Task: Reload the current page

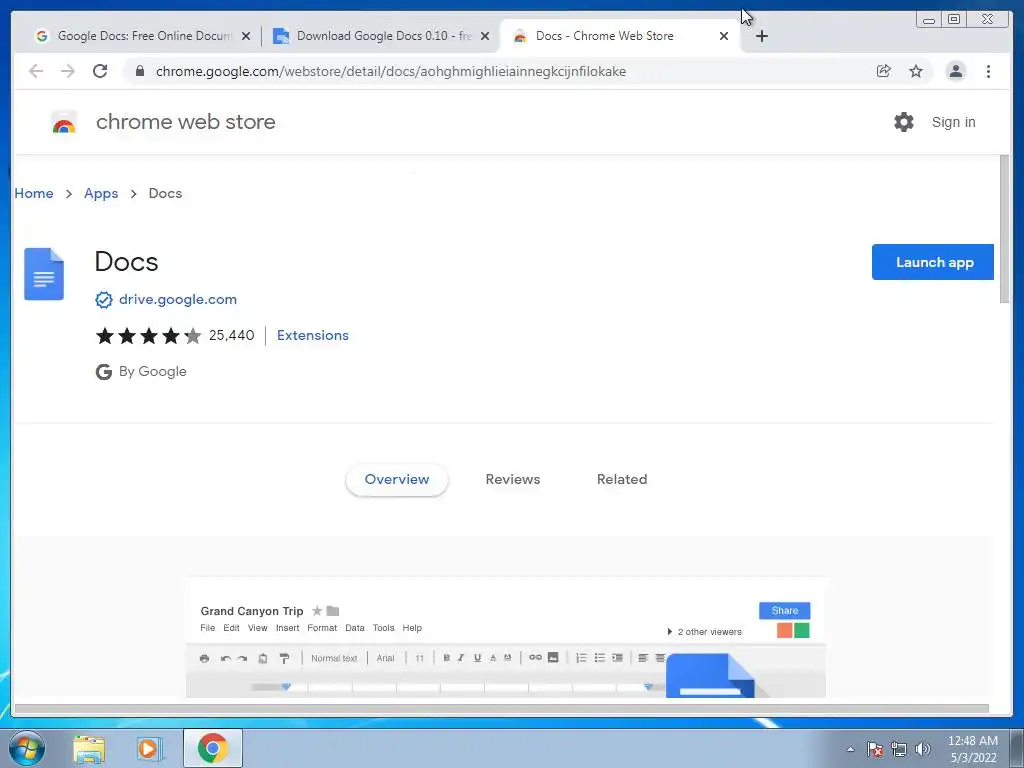Action: click(100, 71)
